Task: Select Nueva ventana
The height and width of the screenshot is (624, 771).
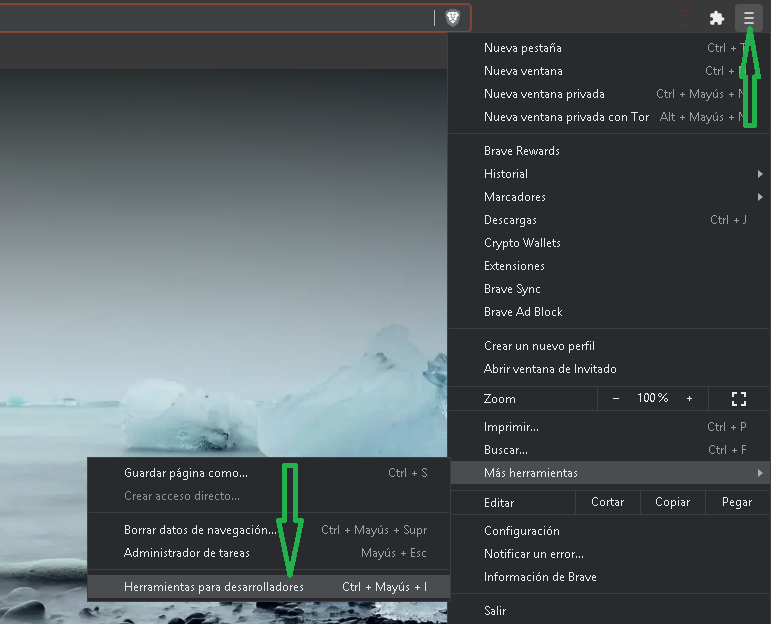Action: click(609, 71)
